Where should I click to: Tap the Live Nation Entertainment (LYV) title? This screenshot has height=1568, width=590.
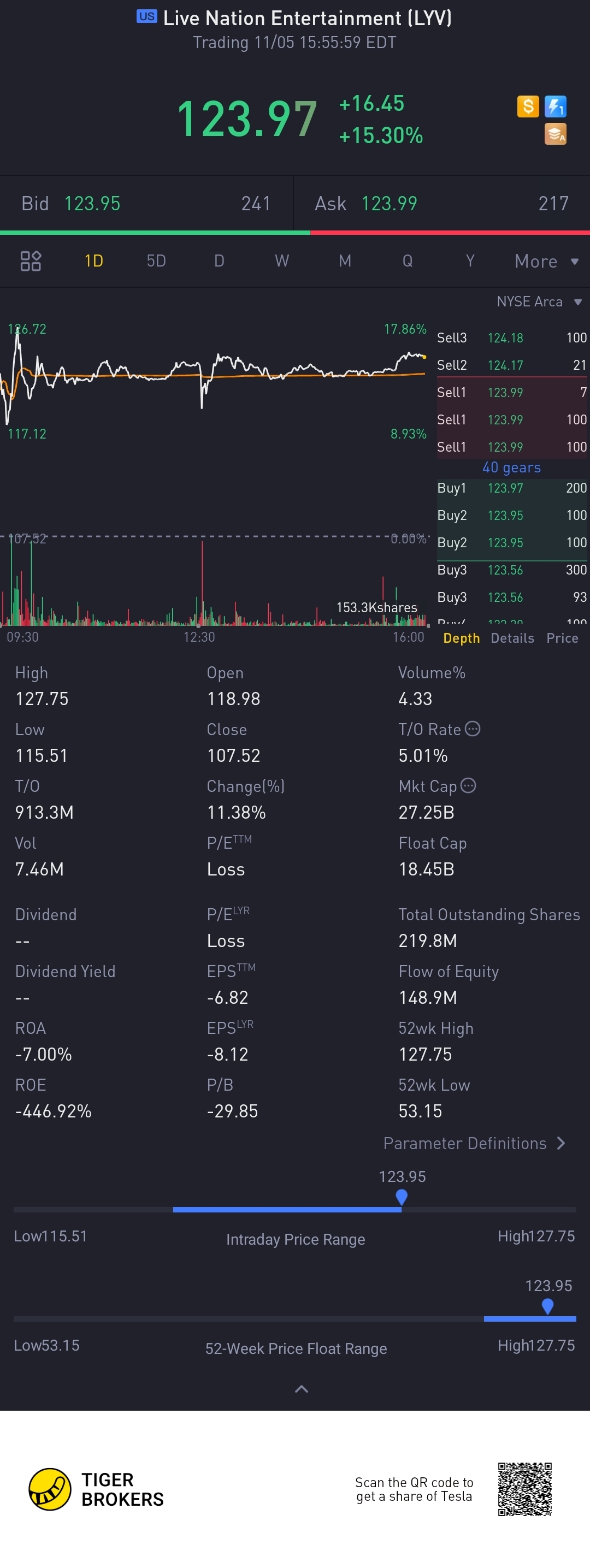point(308,18)
